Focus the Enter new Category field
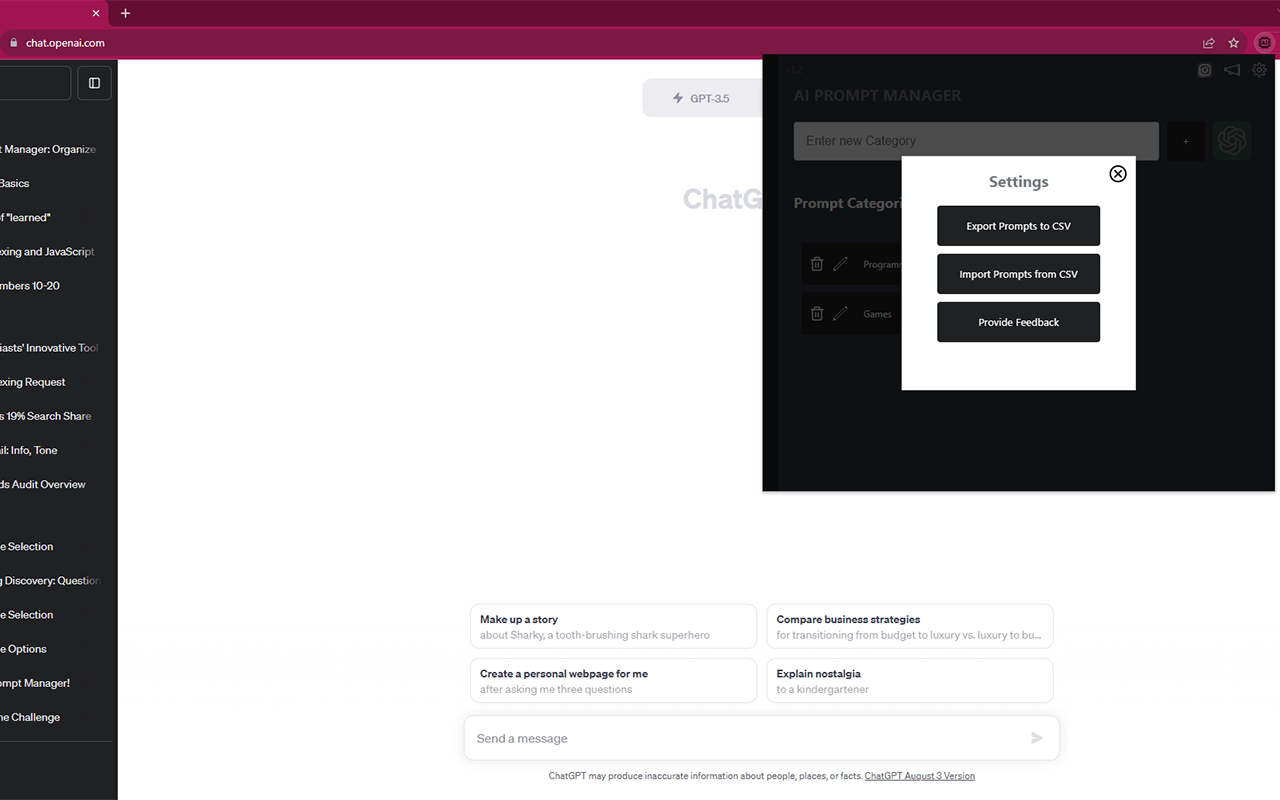Image resolution: width=1280 pixels, height=800 pixels. [976, 141]
